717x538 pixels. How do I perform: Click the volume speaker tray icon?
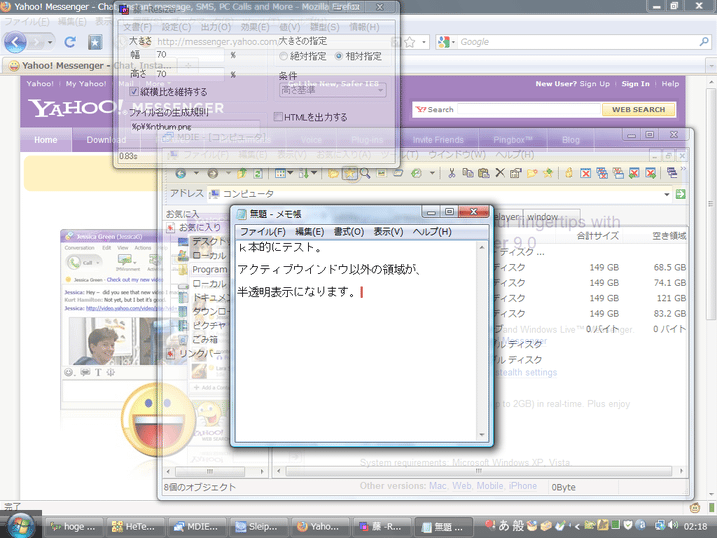(x=672, y=526)
